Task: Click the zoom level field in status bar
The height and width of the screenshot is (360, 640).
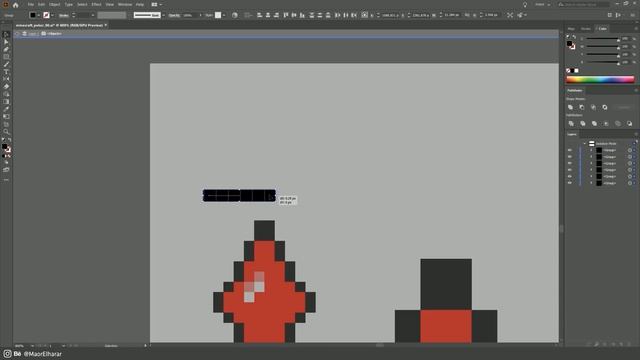Action: [x=21, y=346]
